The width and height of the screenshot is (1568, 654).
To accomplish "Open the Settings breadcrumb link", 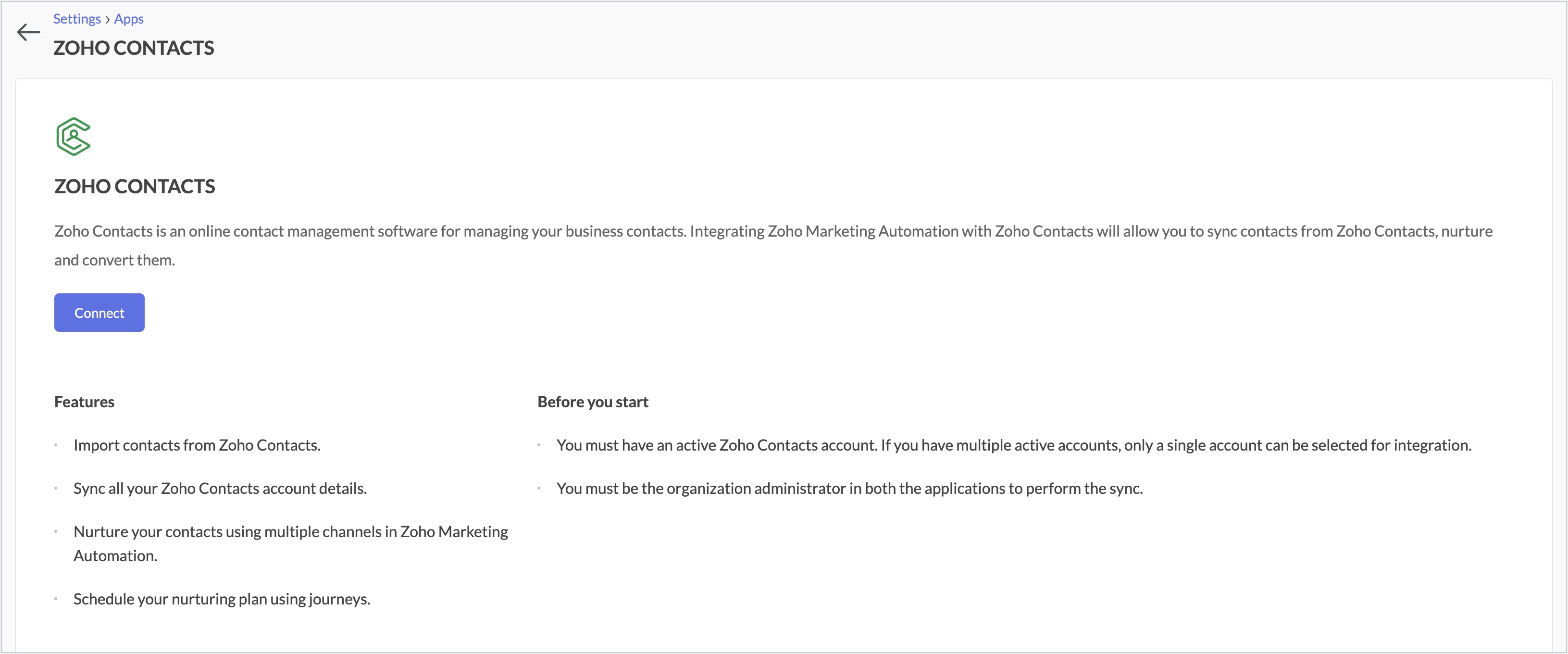I will 77,18.
